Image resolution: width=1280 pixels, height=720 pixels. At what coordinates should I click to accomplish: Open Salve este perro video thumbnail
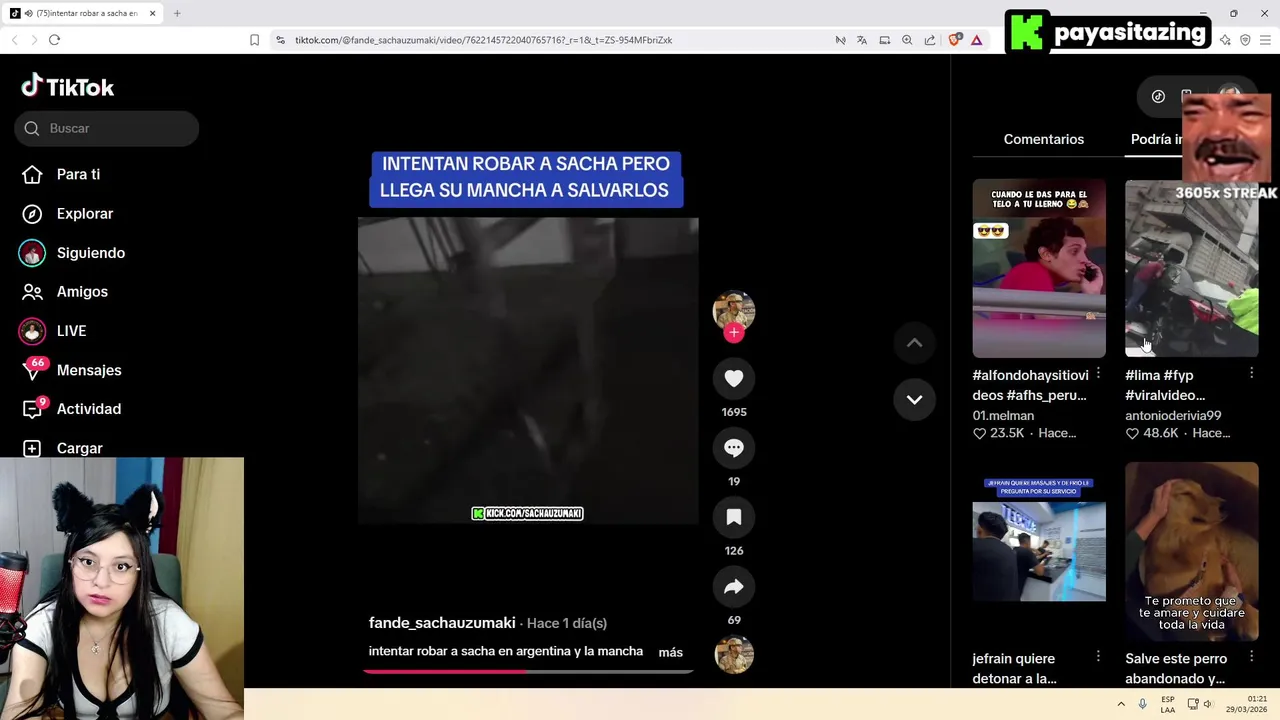(1191, 552)
